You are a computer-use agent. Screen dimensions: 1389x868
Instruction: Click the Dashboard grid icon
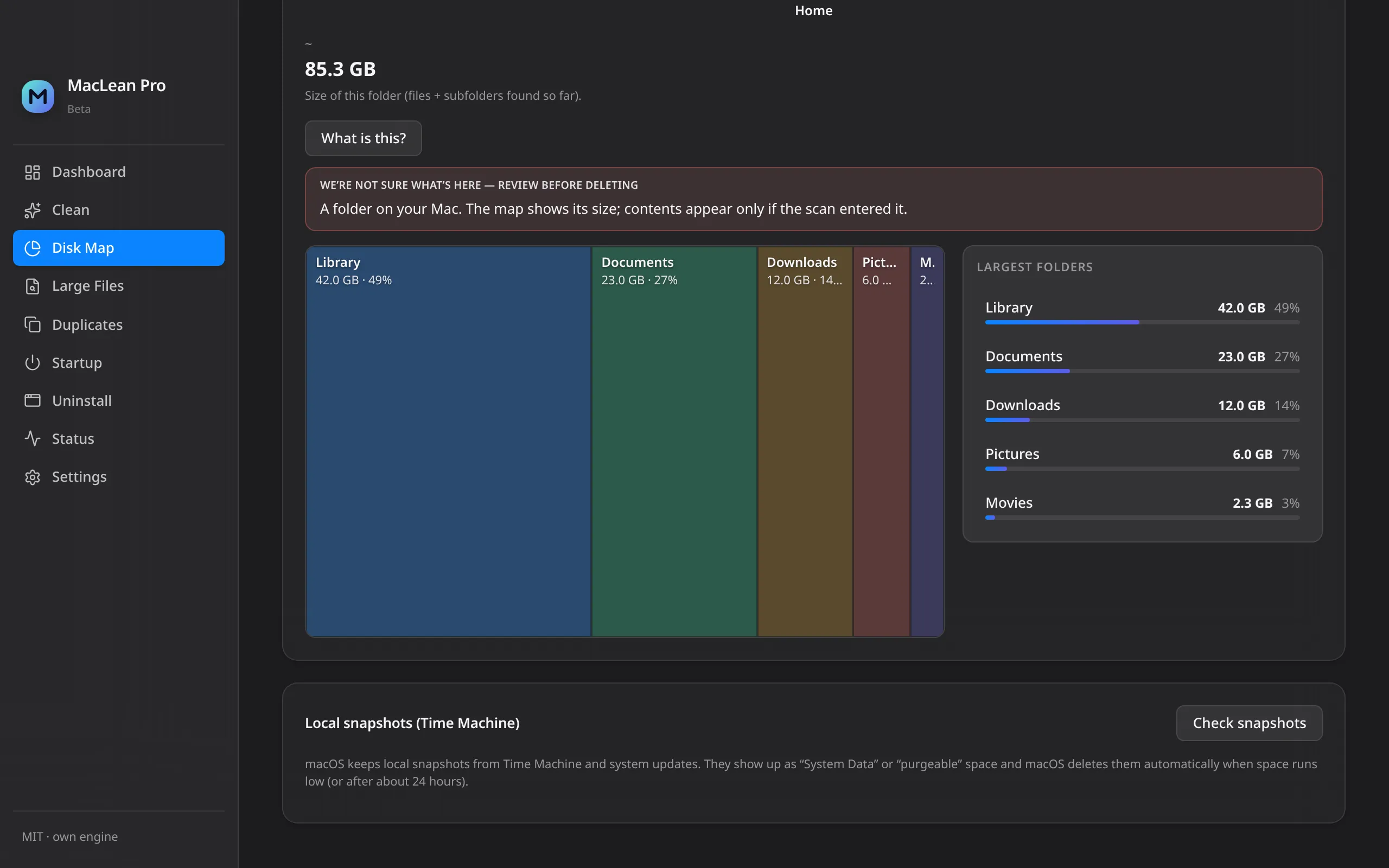point(33,172)
